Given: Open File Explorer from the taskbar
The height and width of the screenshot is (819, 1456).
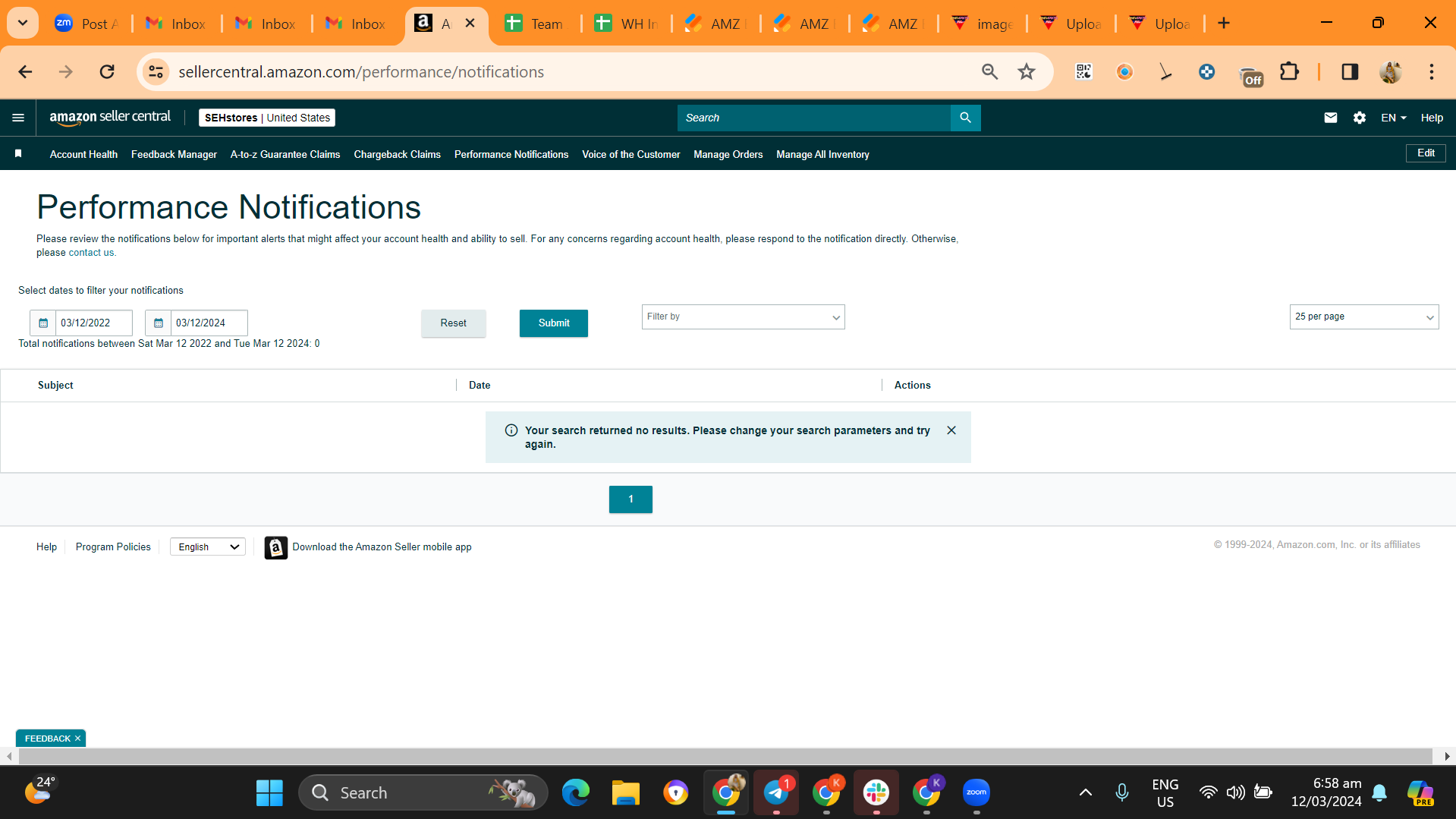Looking at the screenshot, I should (x=626, y=792).
